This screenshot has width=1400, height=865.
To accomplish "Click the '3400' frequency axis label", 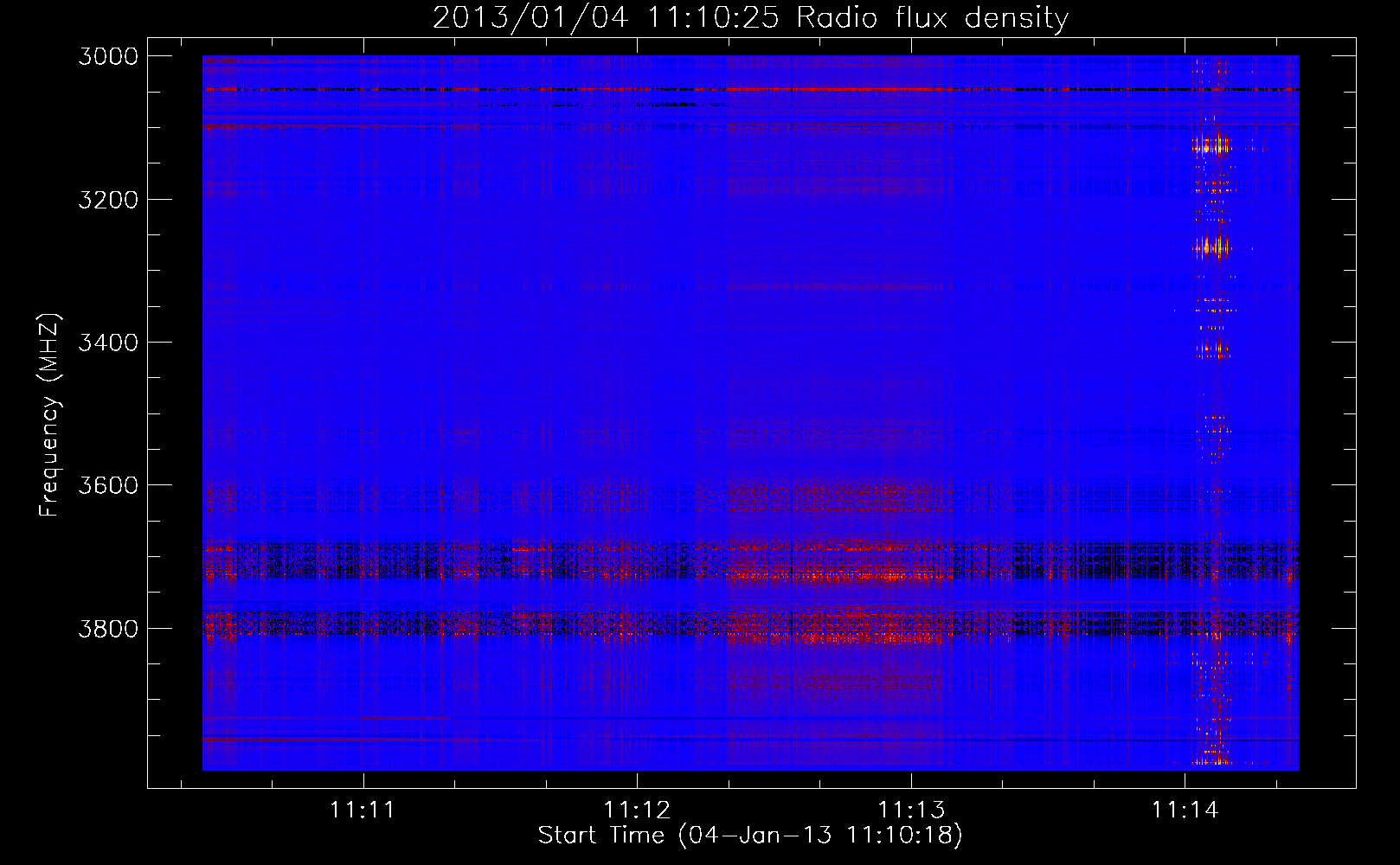I will 107,343.
